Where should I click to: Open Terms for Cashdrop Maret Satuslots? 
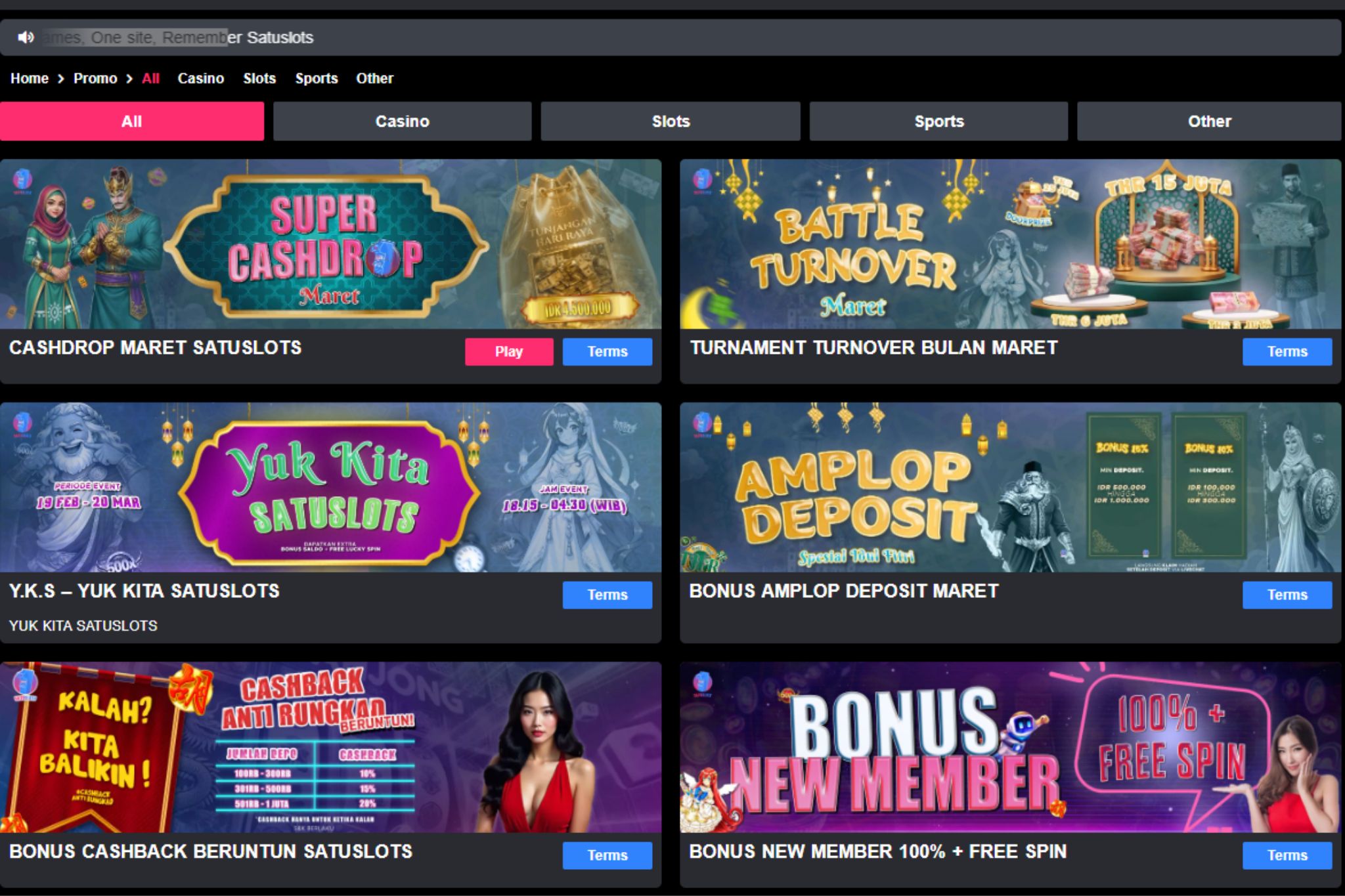[607, 352]
